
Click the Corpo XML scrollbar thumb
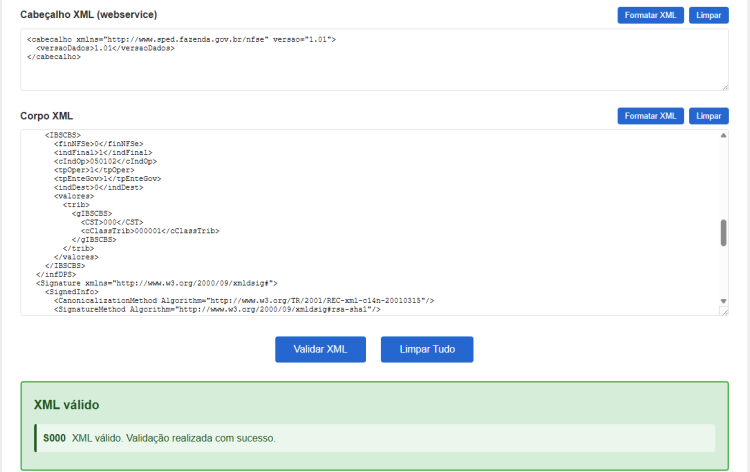[x=723, y=233]
